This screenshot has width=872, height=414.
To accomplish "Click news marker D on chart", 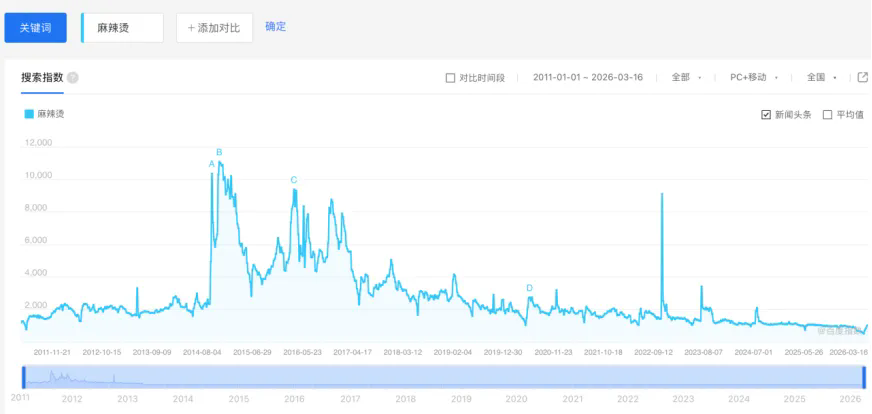I will pyautogui.click(x=529, y=288).
